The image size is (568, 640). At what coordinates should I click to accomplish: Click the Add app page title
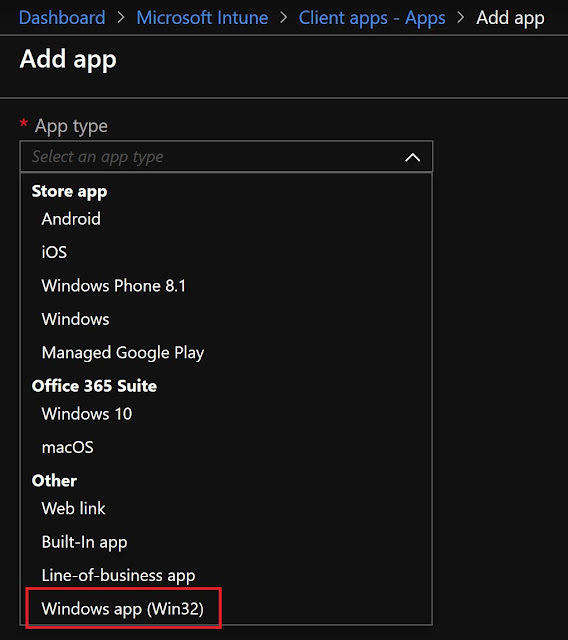point(68,60)
